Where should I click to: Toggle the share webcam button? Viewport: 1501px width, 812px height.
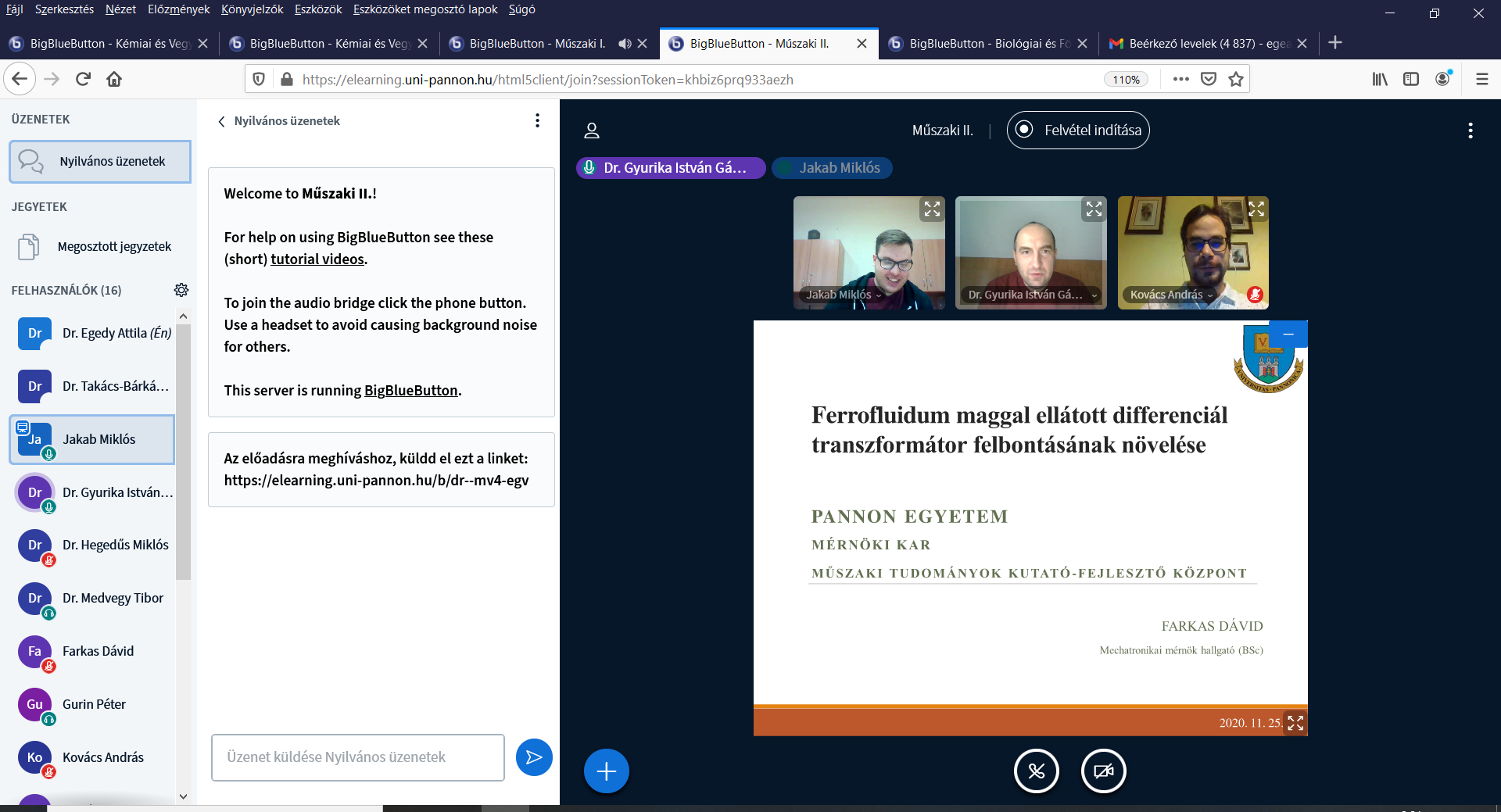pyautogui.click(x=1103, y=771)
